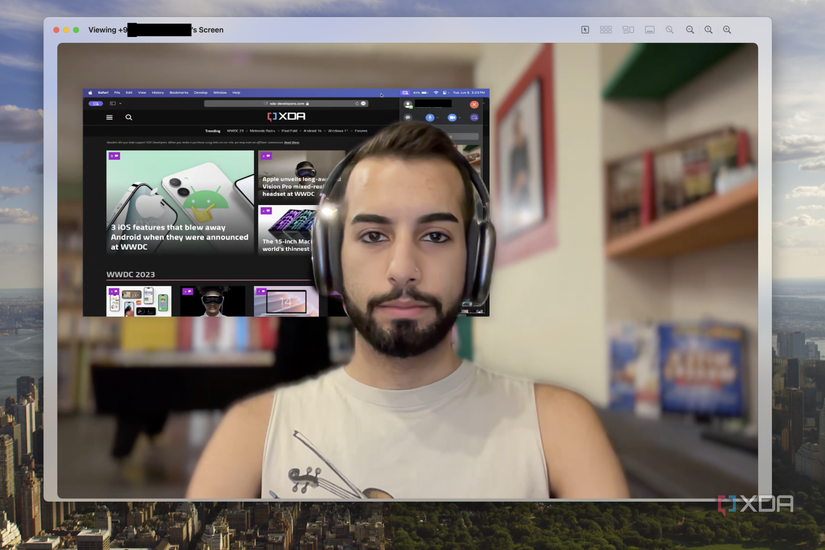This screenshot has width=825, height=550.
Task: Click the Wi-Fi icon in shared menu bar
Action: (x=436, y=93)
